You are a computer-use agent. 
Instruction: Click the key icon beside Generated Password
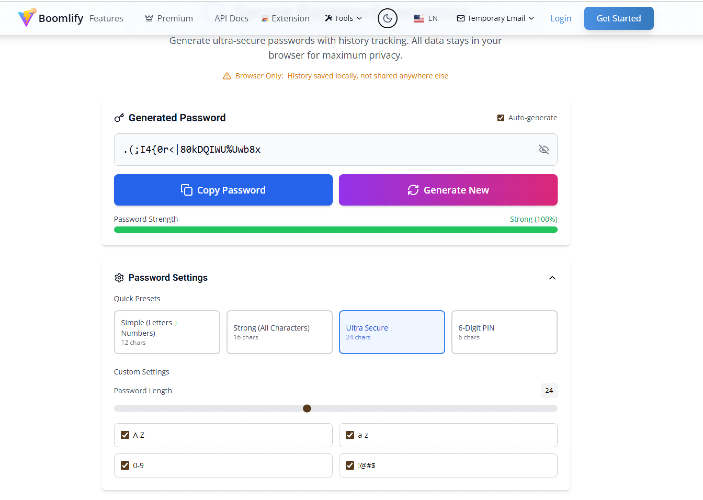(x=119, y=118)
